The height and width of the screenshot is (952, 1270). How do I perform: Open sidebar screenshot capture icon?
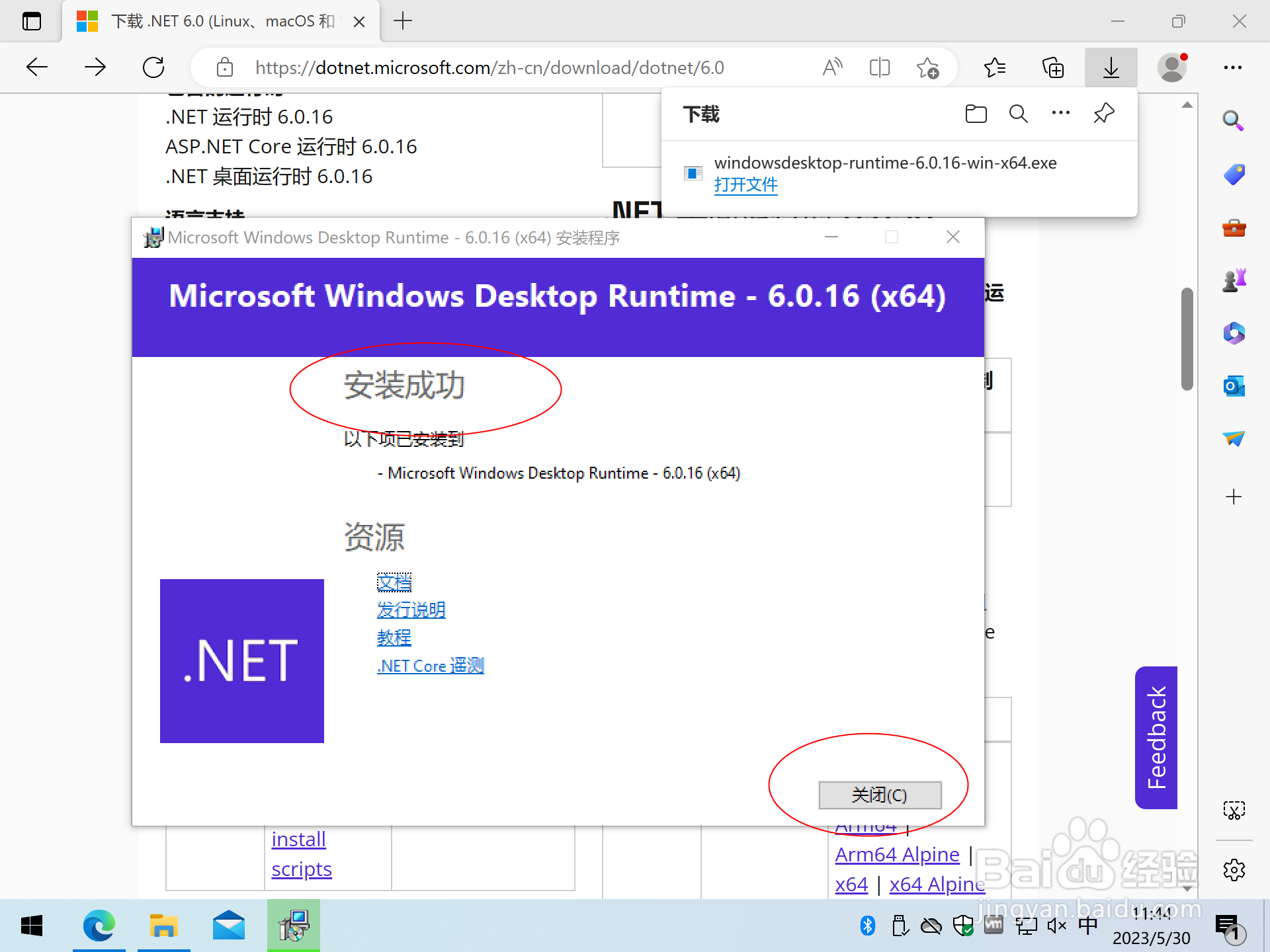click(1234, 811)
